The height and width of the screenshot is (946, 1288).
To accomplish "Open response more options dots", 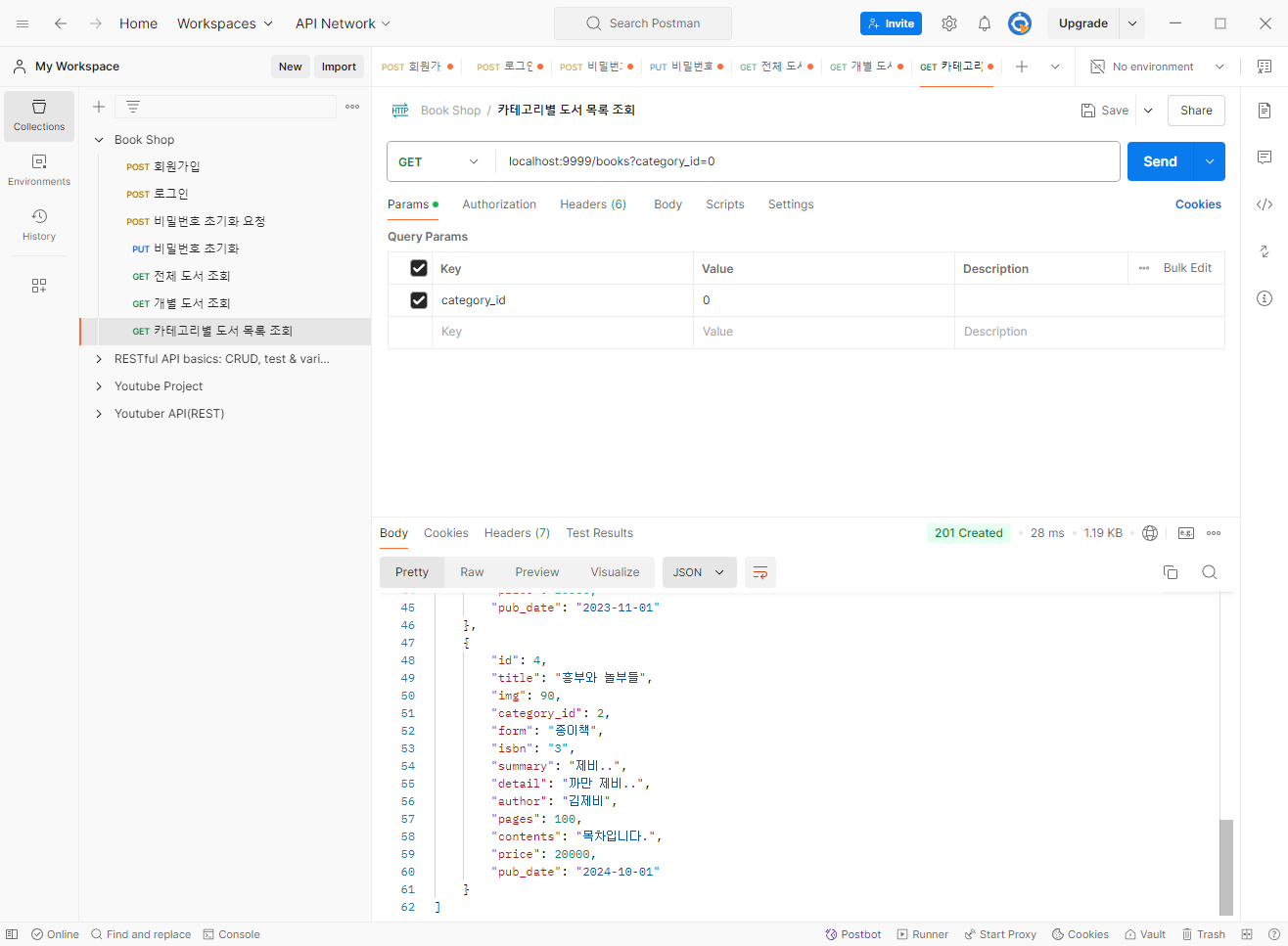I will point(1214,533).
